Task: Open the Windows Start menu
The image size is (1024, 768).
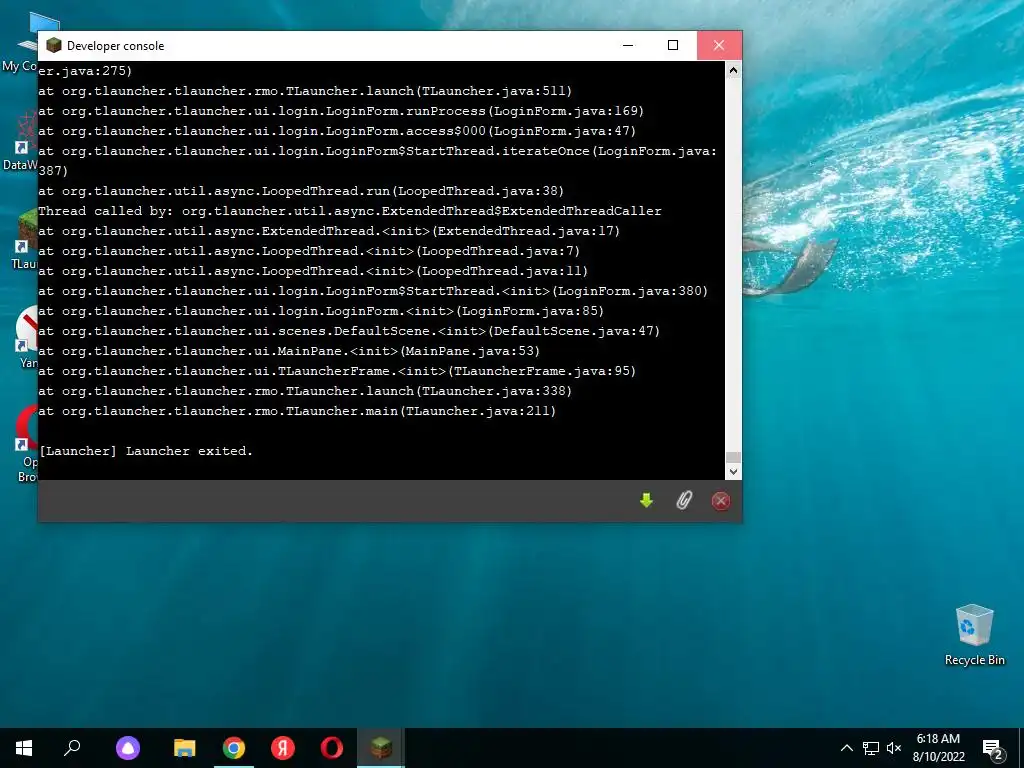Action: coord(24,748)
